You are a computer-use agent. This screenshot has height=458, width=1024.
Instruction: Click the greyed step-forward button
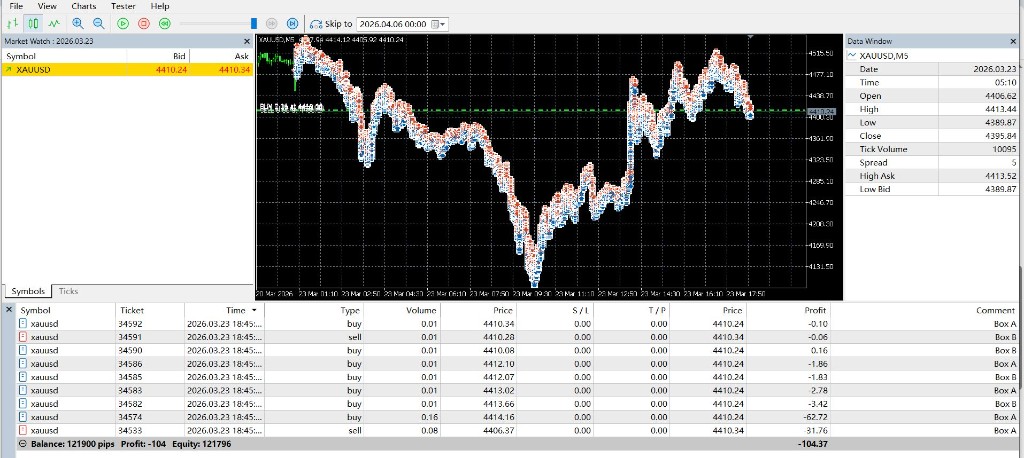pos(273,24)
